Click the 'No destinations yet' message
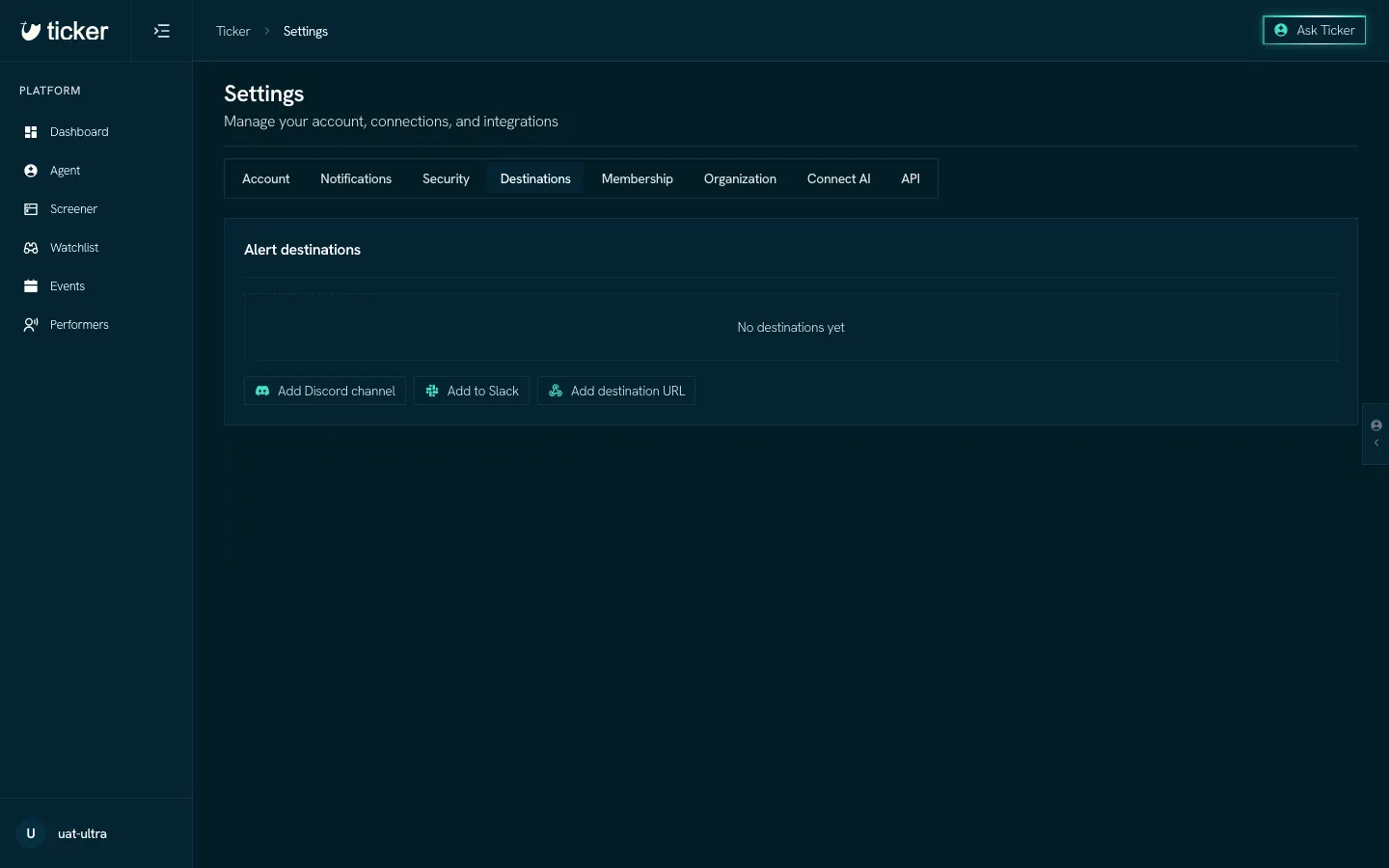1389x868 pixels. pyautogui.click(x=791, y=327)
